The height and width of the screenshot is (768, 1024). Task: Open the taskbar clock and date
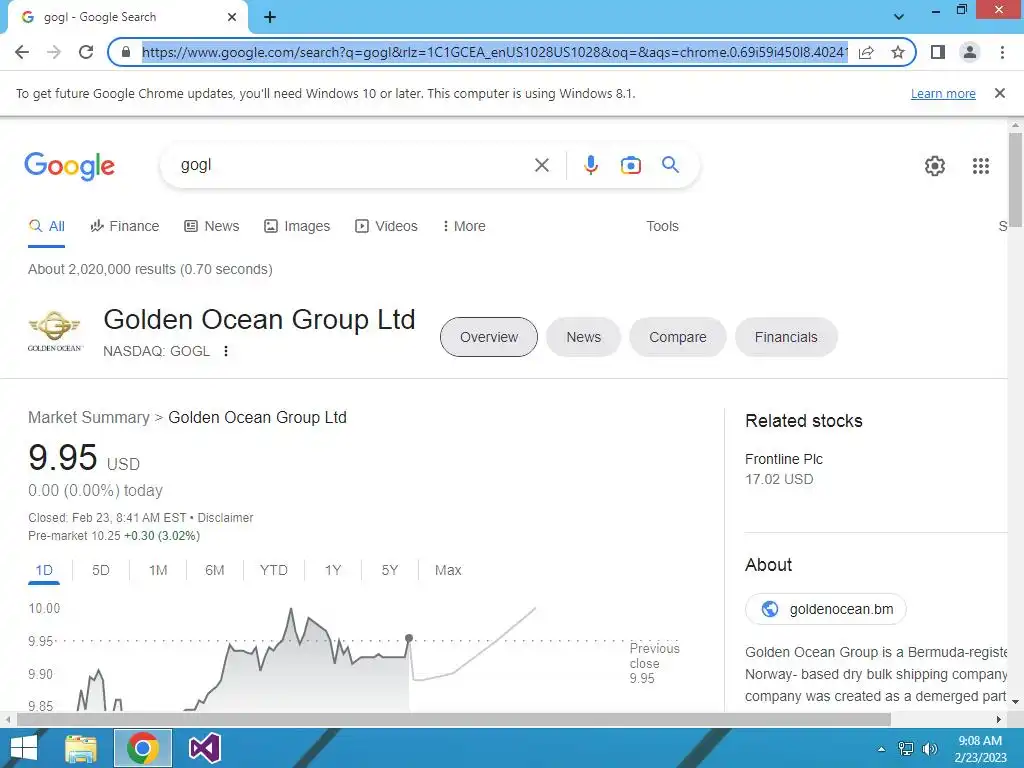tap(980, 749)
